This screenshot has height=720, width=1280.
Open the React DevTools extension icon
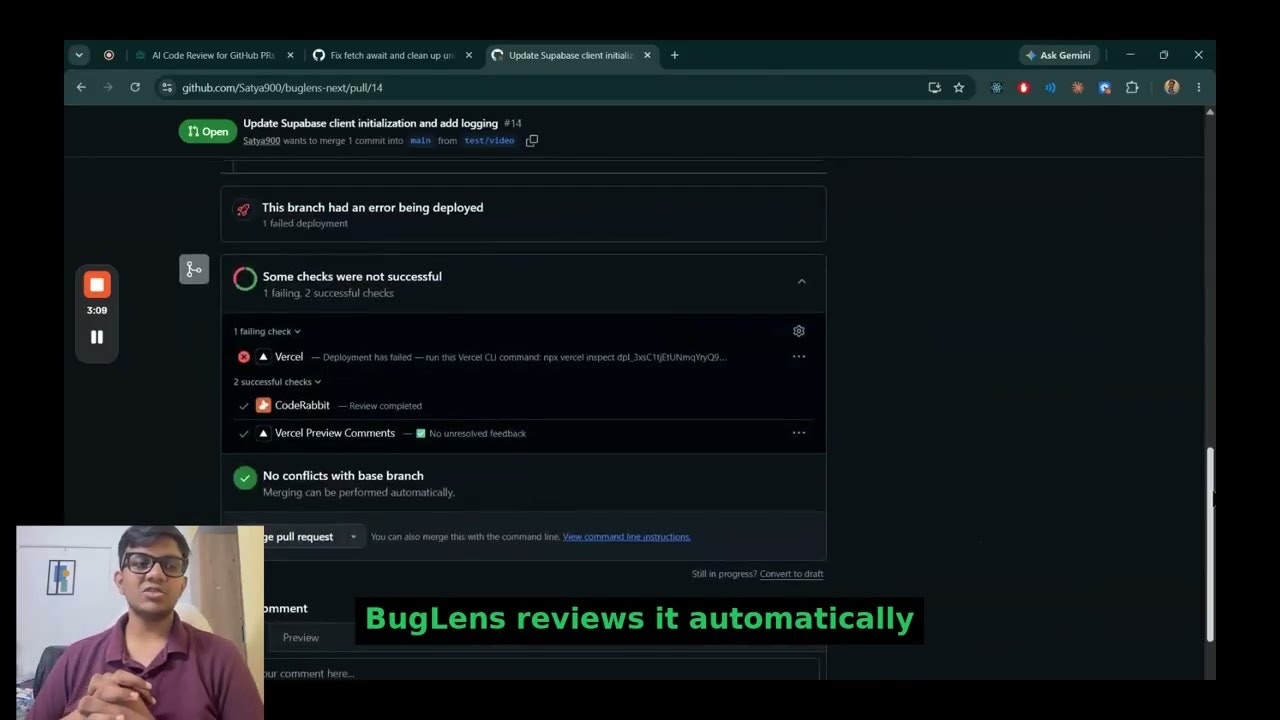tap(996, 87)
